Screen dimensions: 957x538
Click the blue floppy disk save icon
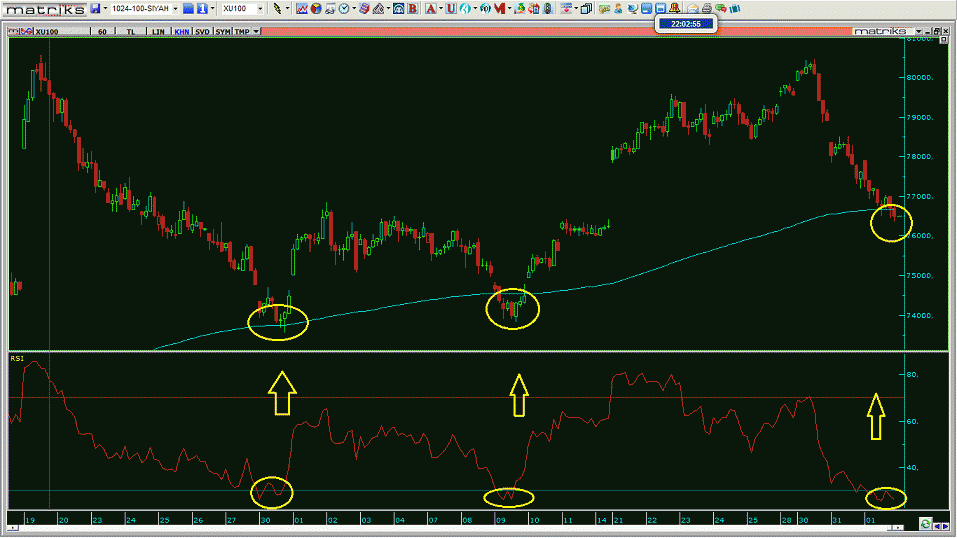[x=95, y=8]
